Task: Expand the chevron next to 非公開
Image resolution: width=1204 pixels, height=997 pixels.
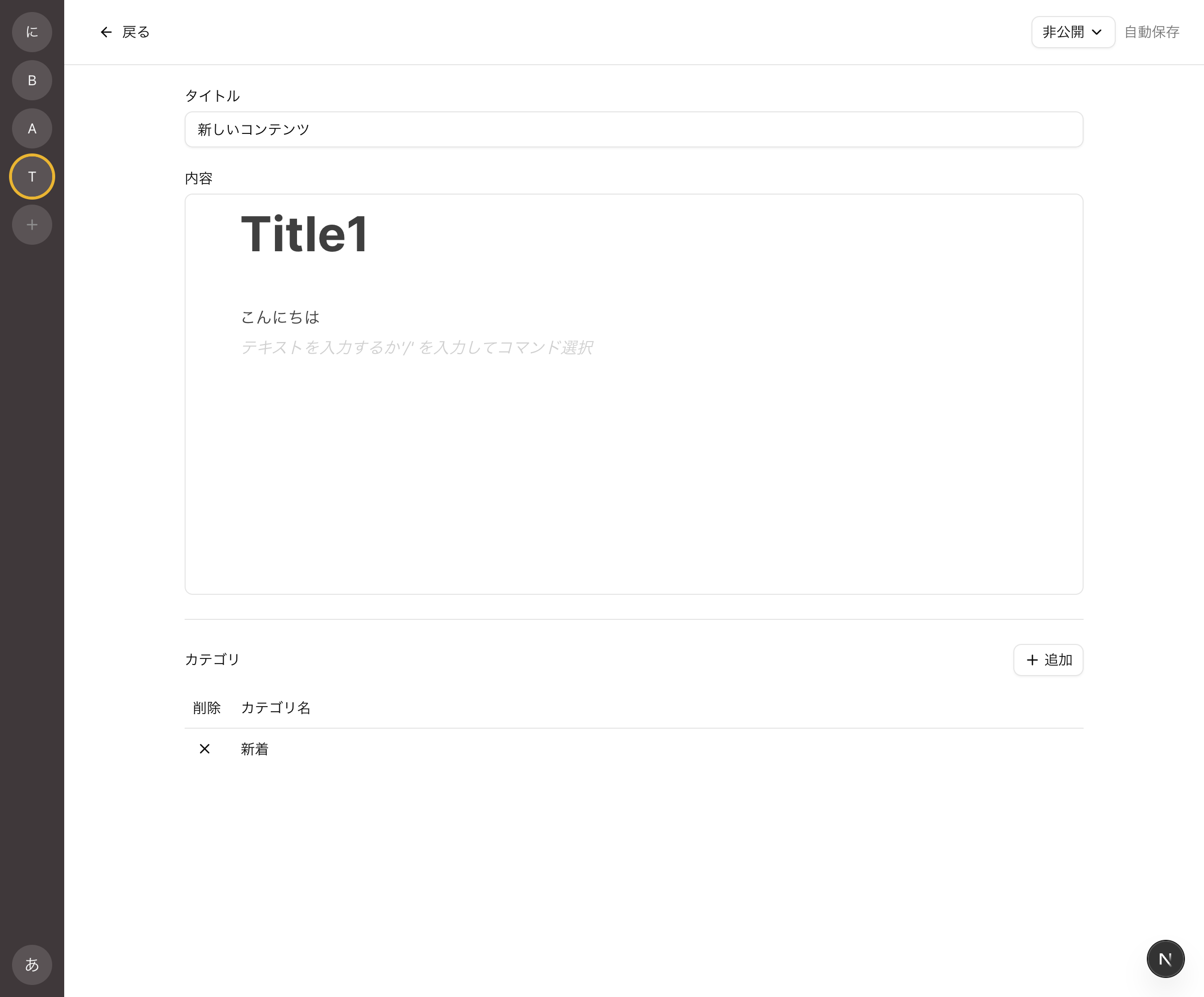Action: (1097, 32)
